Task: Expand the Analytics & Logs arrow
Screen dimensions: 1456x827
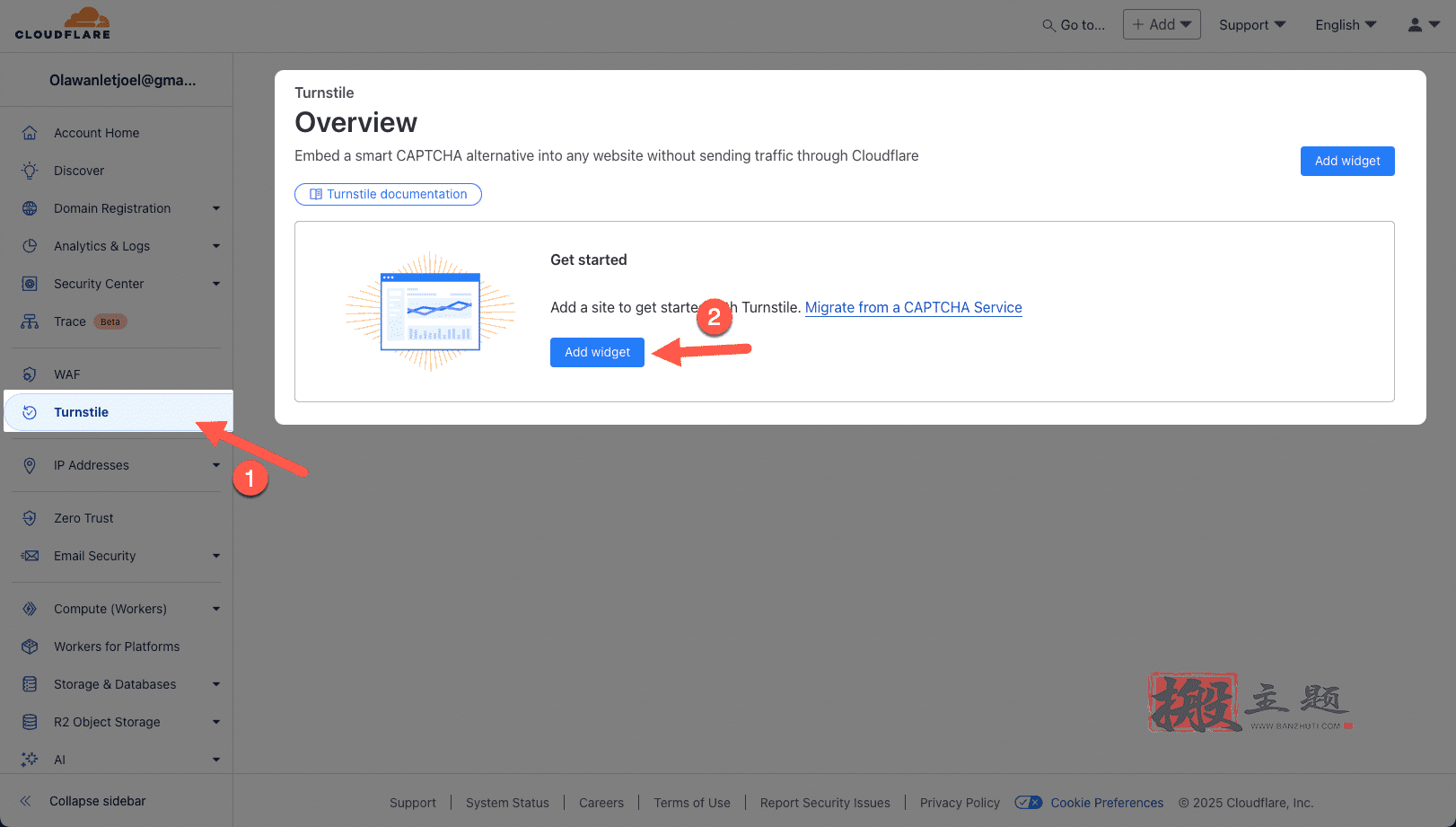Action: click(x=216, y=246)
